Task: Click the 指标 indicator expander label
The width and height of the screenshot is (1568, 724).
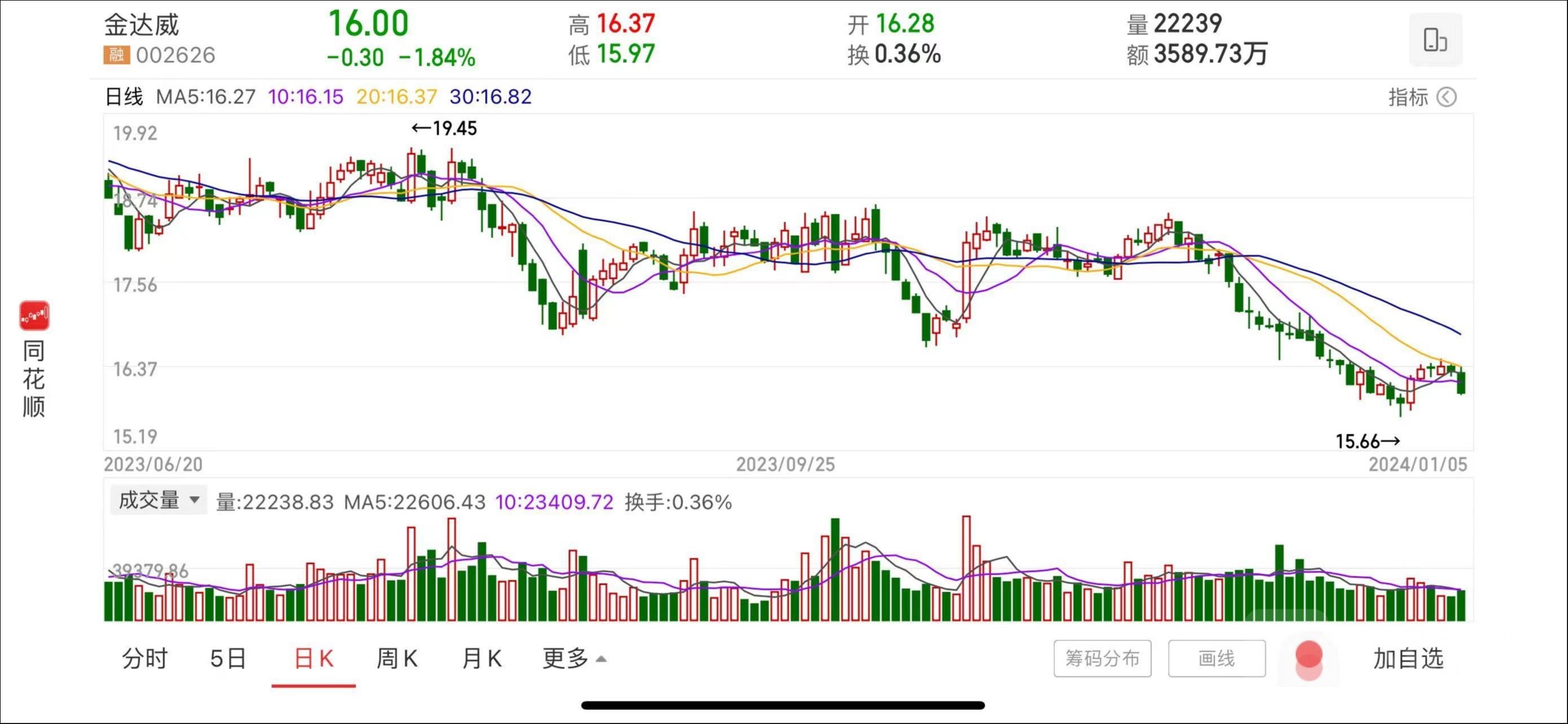Action: (1407, 97)
